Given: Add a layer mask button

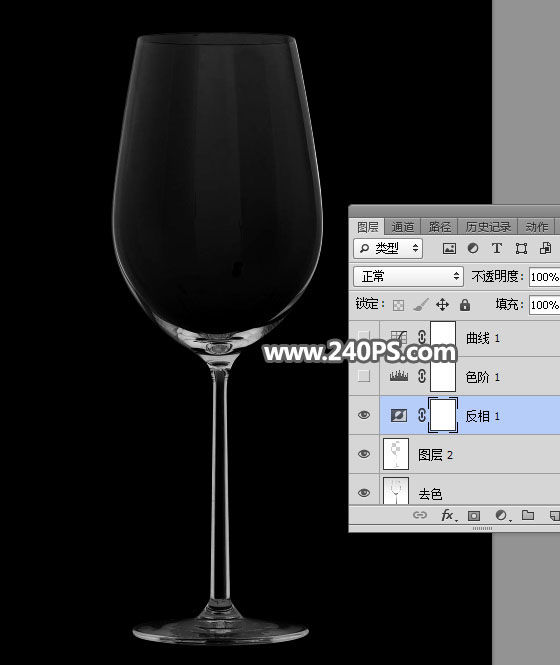Looking at the screenshot, I should tap(473, 515).
